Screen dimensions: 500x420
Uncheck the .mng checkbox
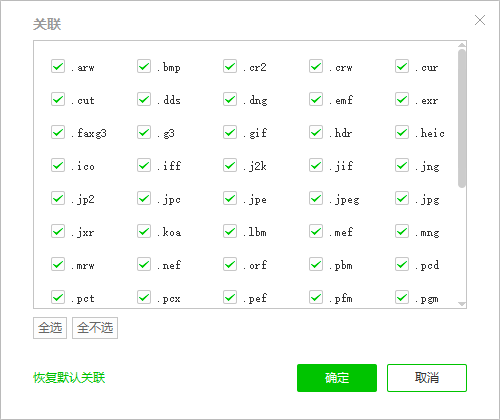click(402, 231)
